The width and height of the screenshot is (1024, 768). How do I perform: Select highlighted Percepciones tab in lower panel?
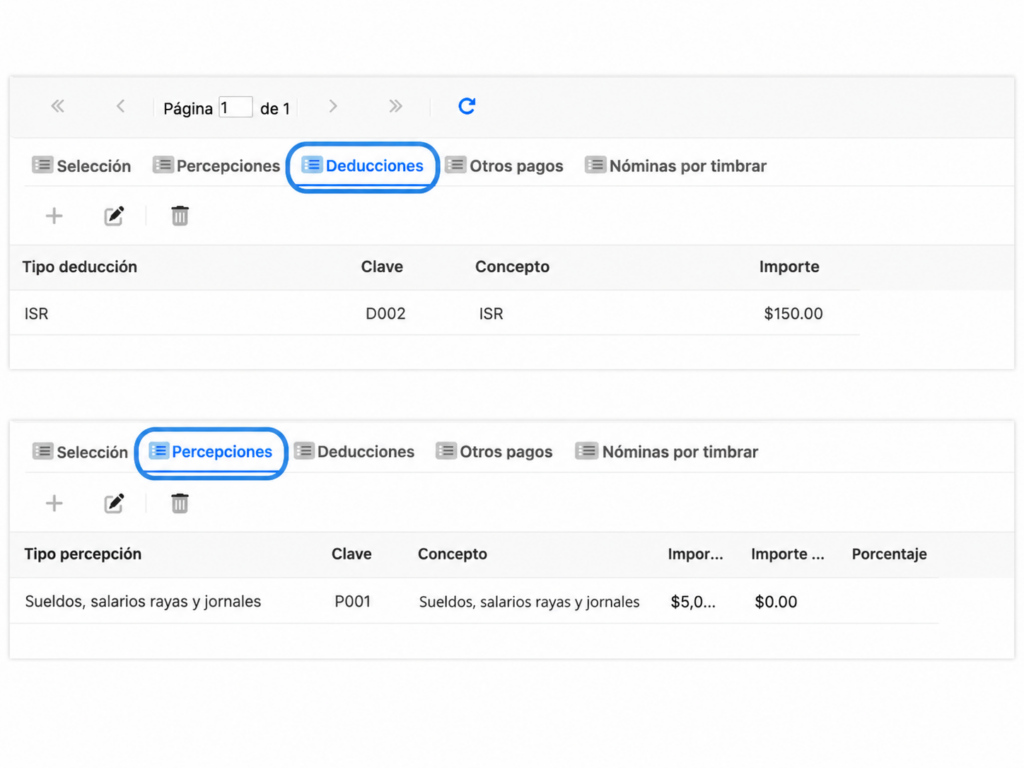211,452
